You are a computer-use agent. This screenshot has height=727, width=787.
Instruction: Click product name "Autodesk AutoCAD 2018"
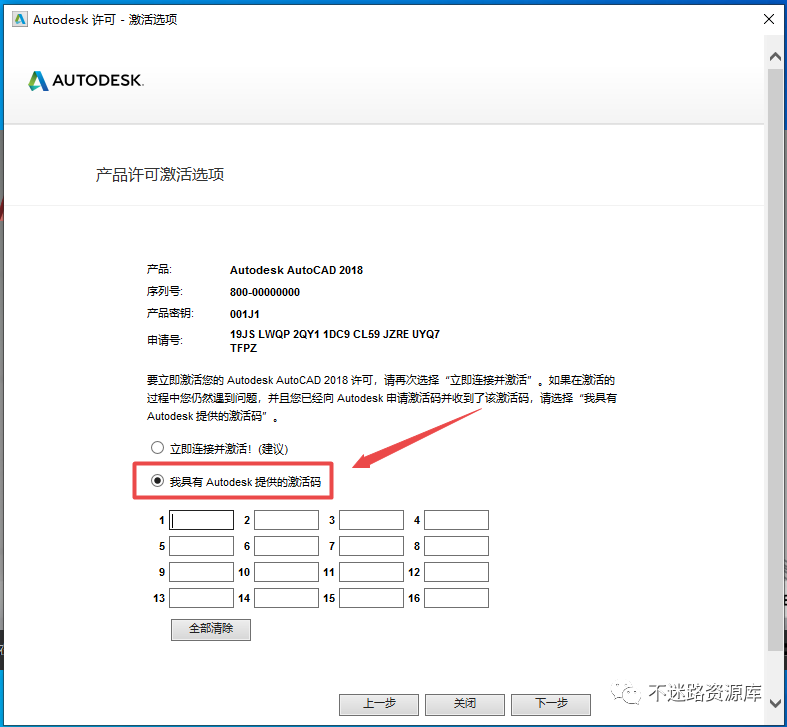pyautogui.click(x=296, y=270)
